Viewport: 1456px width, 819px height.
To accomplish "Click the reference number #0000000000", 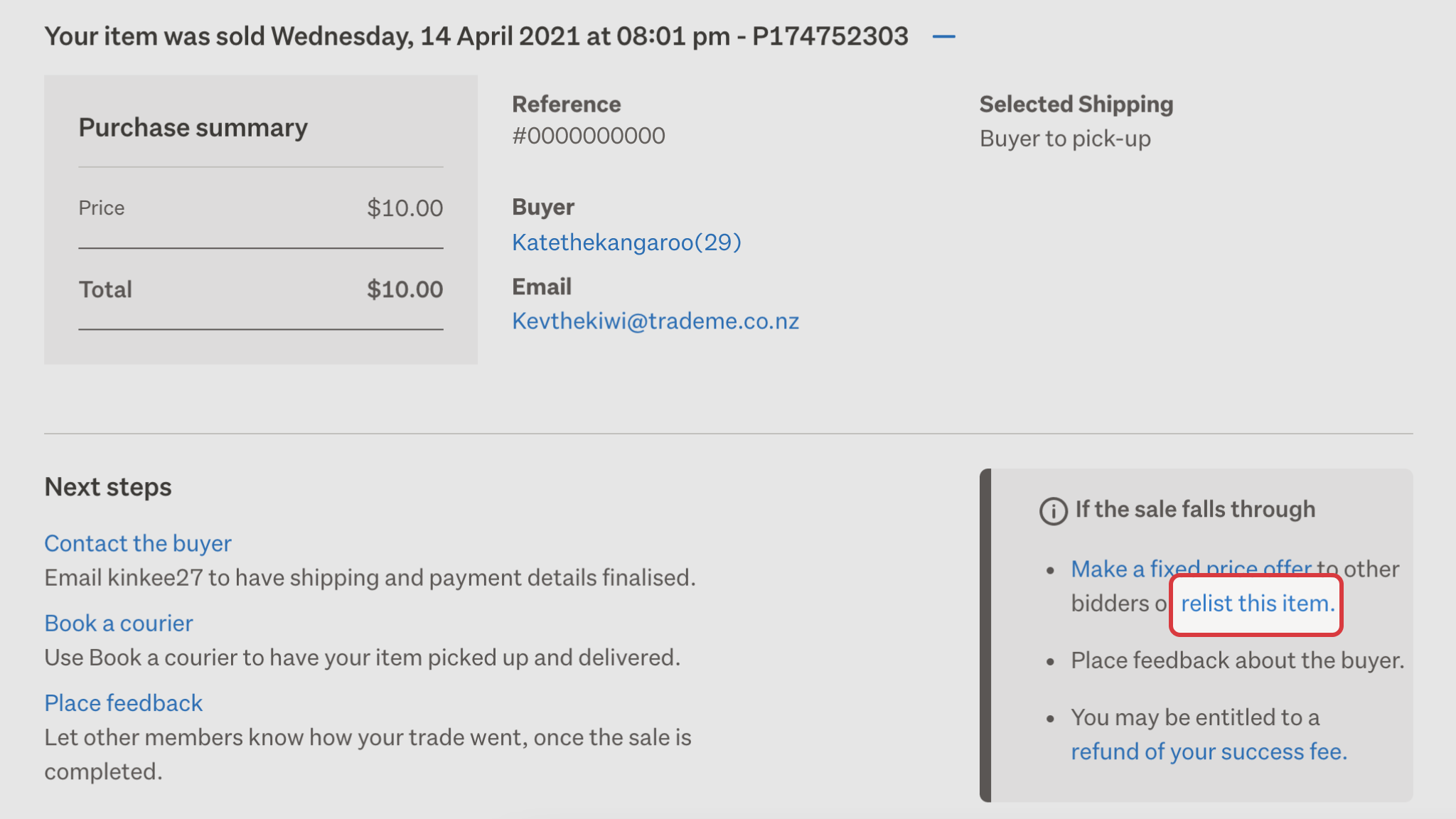I will click(x=589, y=136).
